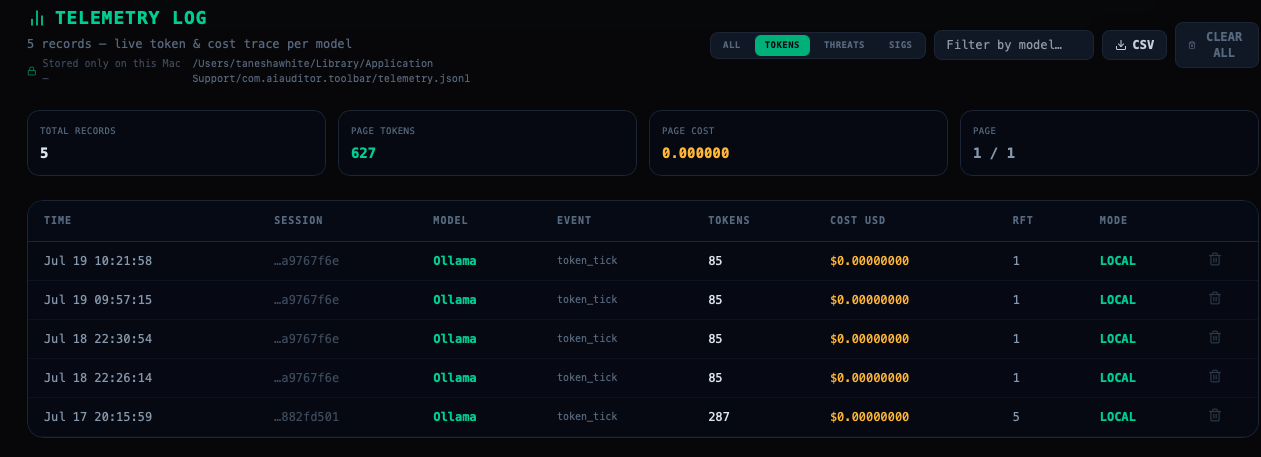
Task: Delete the Jul 19 09:57:15 record
Action: coord(1215,298)
